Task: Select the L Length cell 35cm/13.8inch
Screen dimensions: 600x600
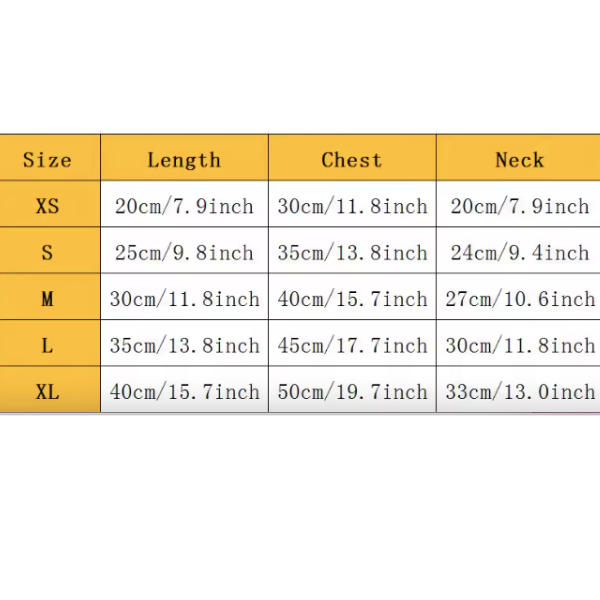Action: (184, 345)
